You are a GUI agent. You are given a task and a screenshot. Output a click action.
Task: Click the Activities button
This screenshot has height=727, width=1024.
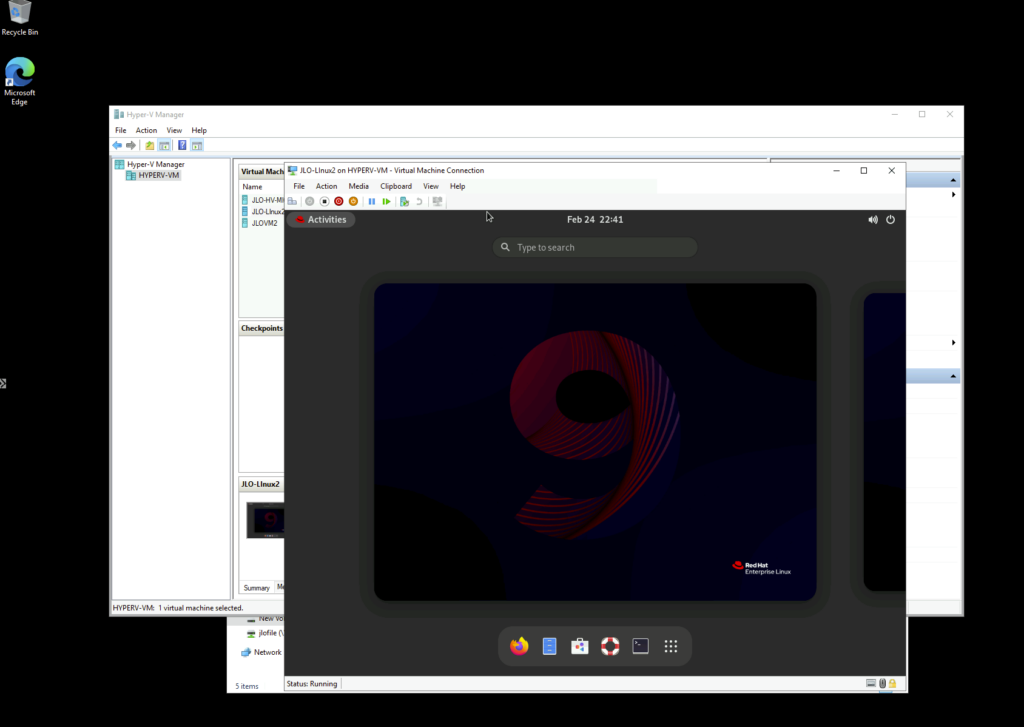click(x=320, y=219)
